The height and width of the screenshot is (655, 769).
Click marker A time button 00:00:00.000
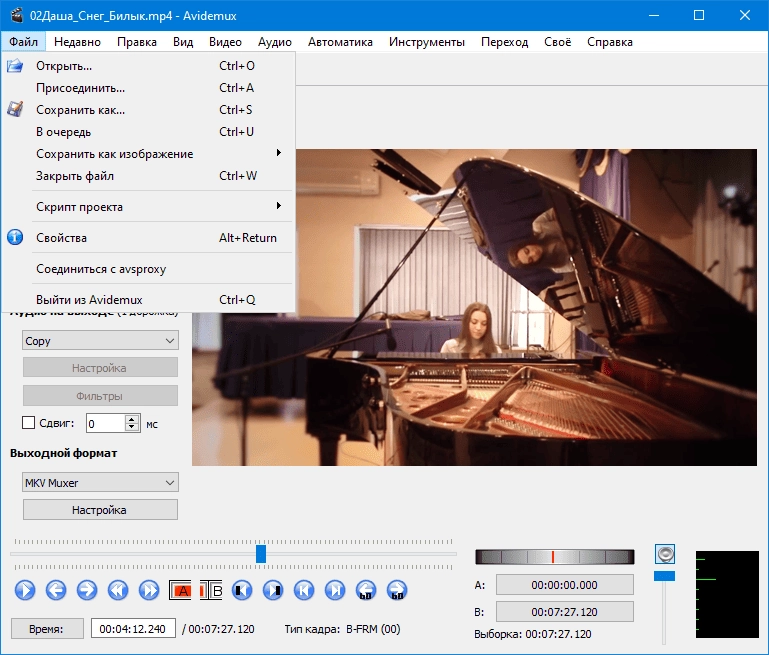[564, 585]
